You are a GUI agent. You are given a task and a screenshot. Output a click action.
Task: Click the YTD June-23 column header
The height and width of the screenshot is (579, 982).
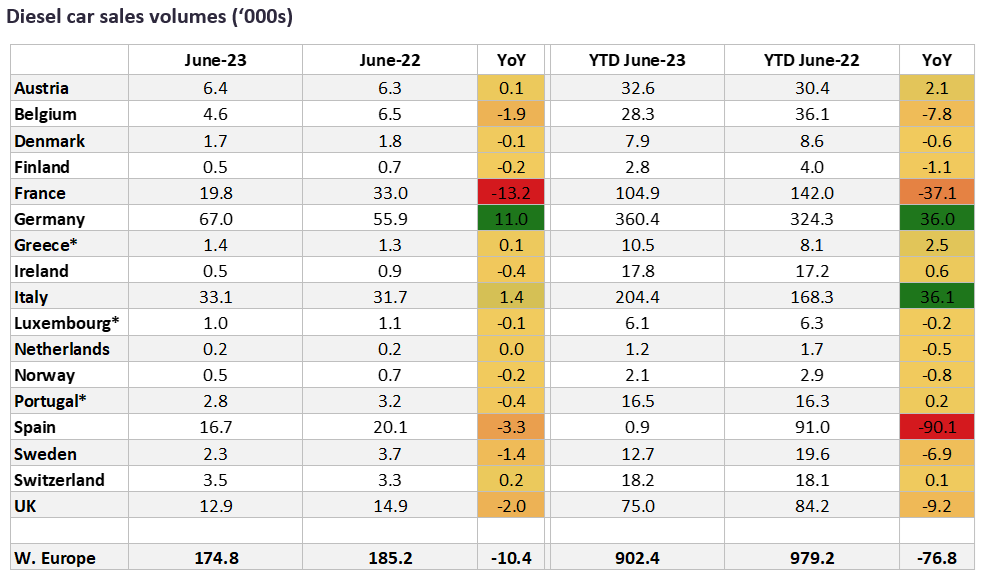click(x=638, y=60)
